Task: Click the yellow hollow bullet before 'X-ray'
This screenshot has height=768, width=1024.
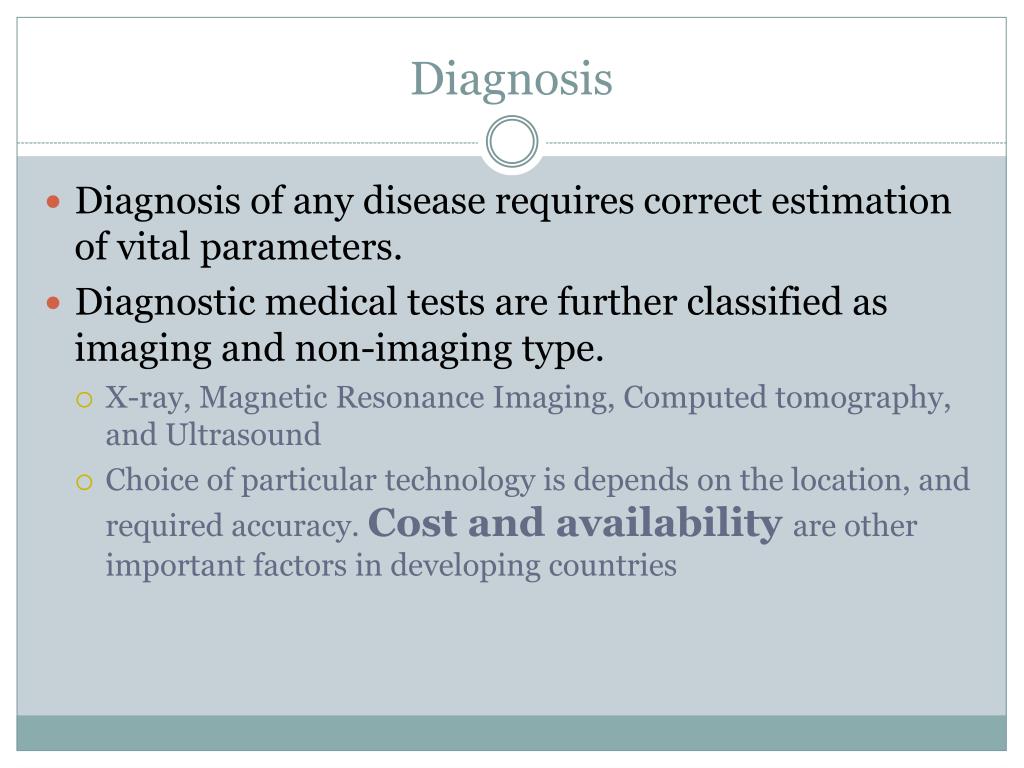Action: [84, 400]
